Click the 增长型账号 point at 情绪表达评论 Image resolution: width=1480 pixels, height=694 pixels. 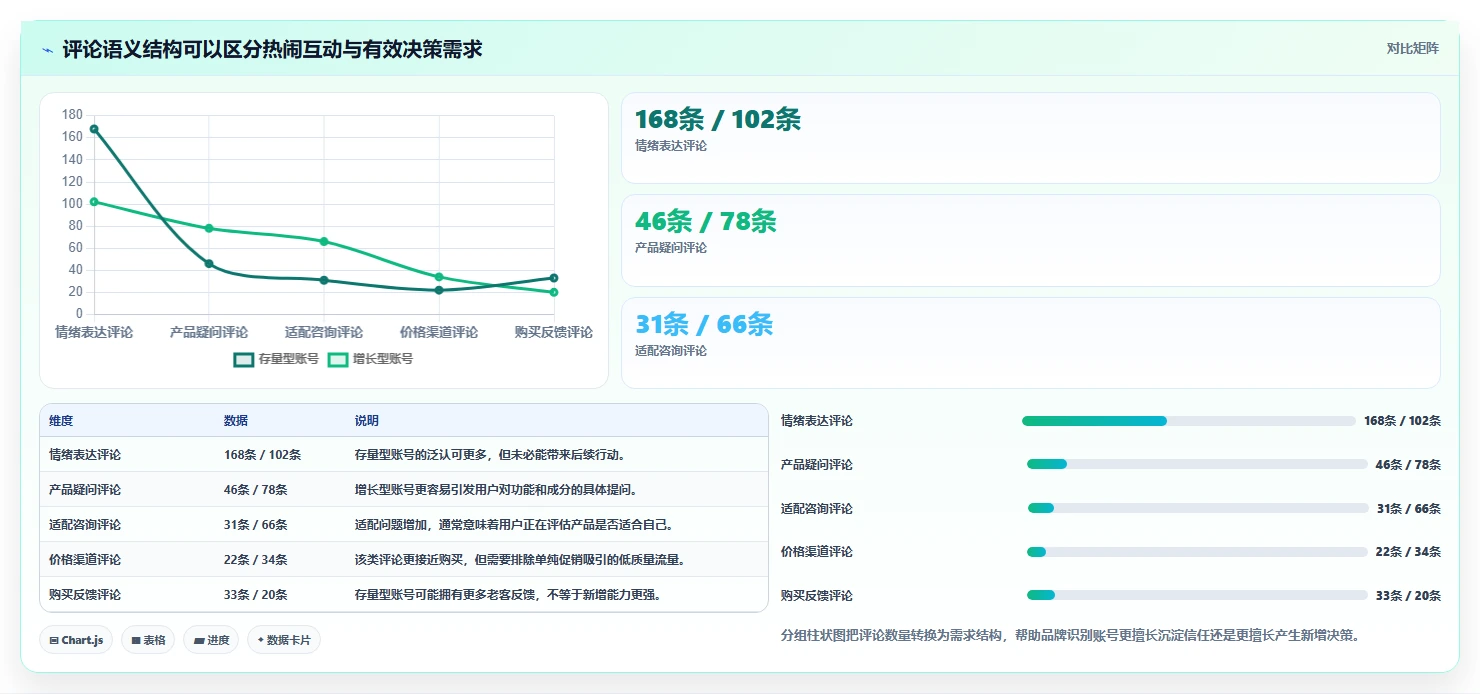tap(94, 202)
